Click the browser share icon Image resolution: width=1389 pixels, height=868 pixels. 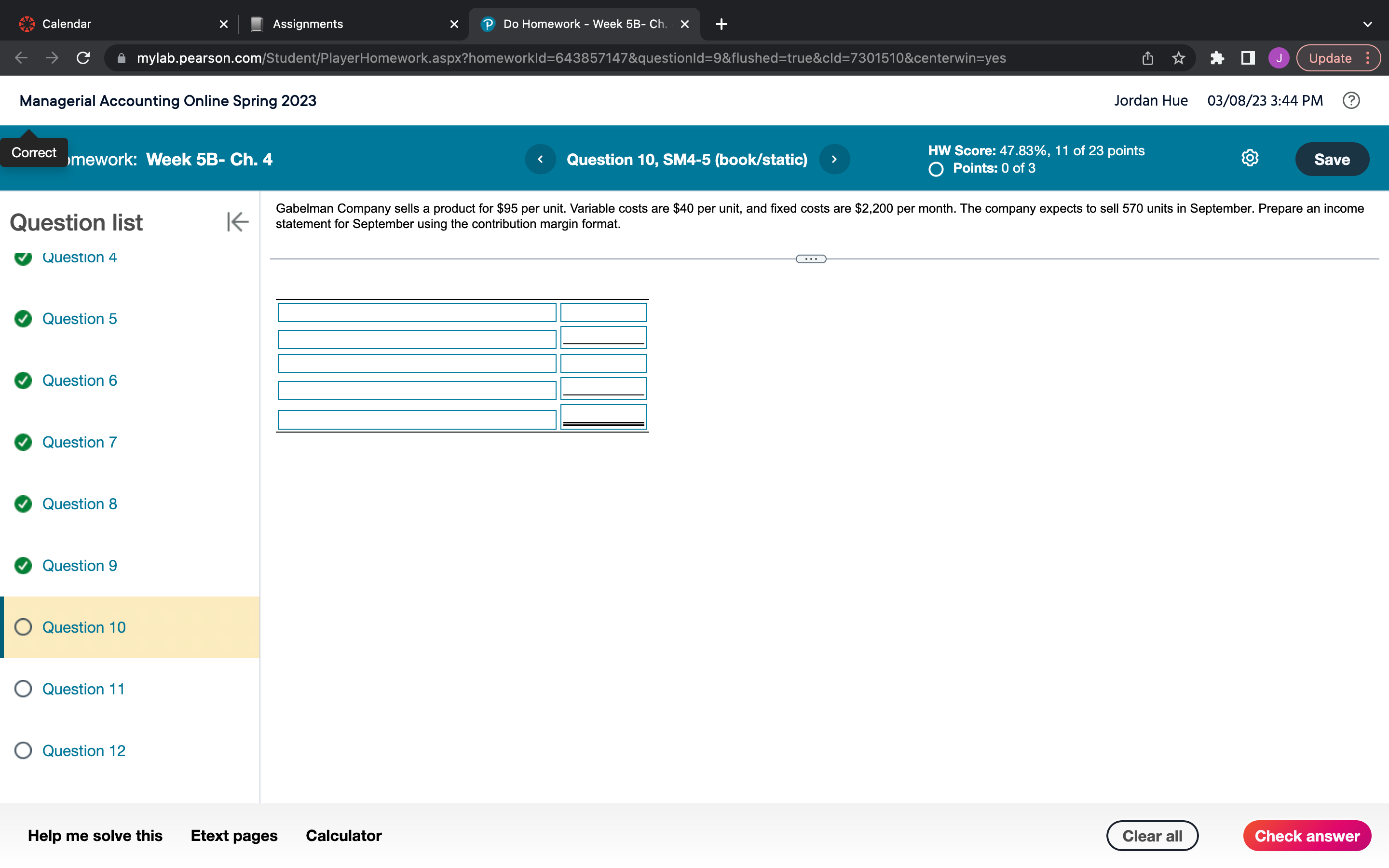pos(1146,58)
